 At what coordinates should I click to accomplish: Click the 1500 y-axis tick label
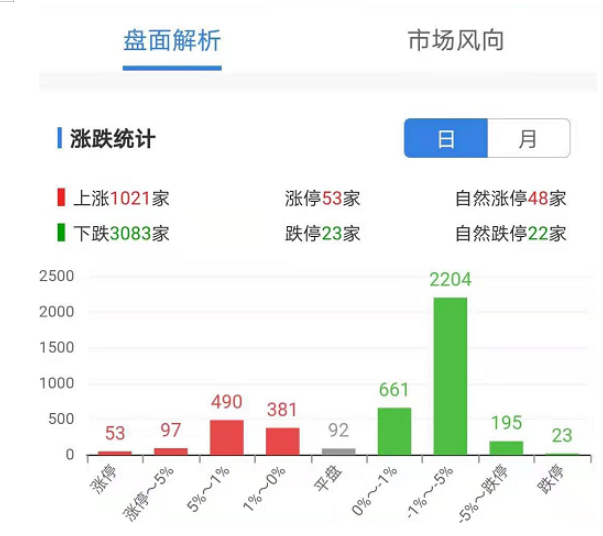(x=57, y=348)
